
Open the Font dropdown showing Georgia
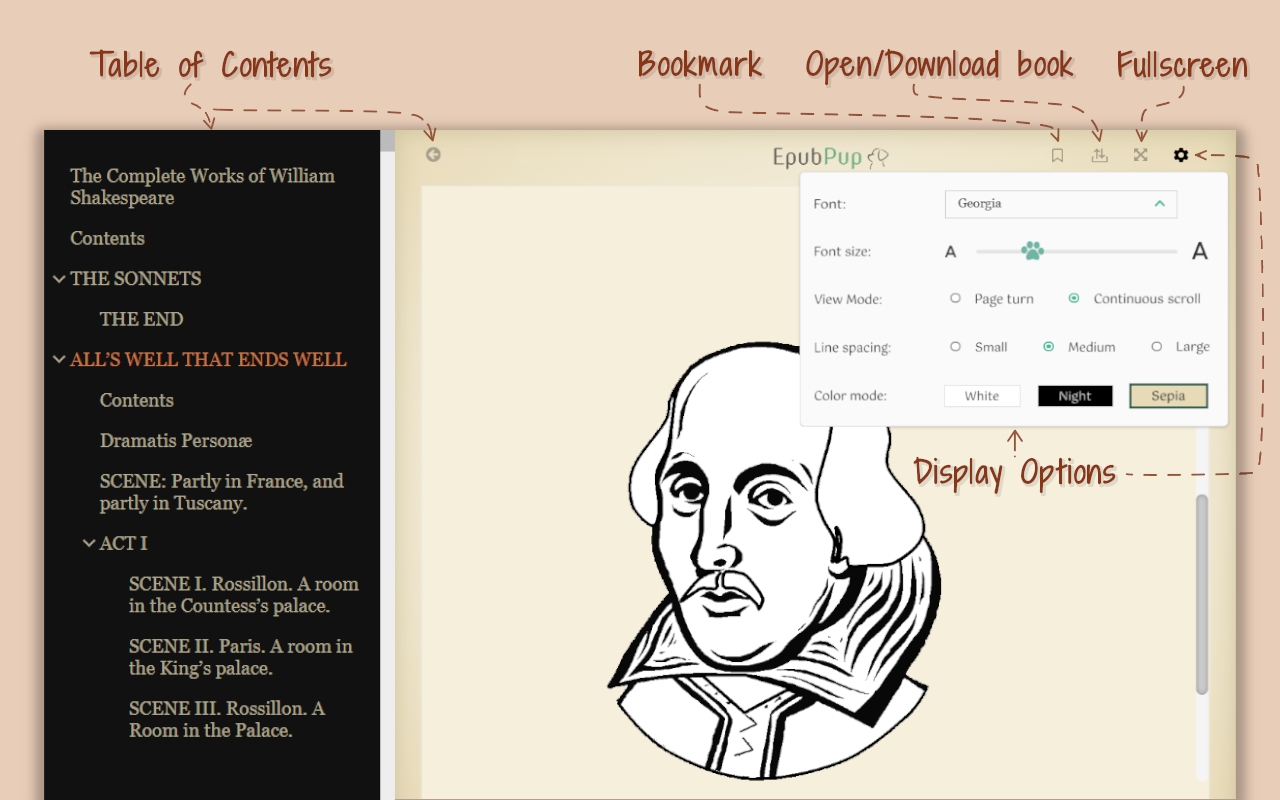coord(1061,204)
